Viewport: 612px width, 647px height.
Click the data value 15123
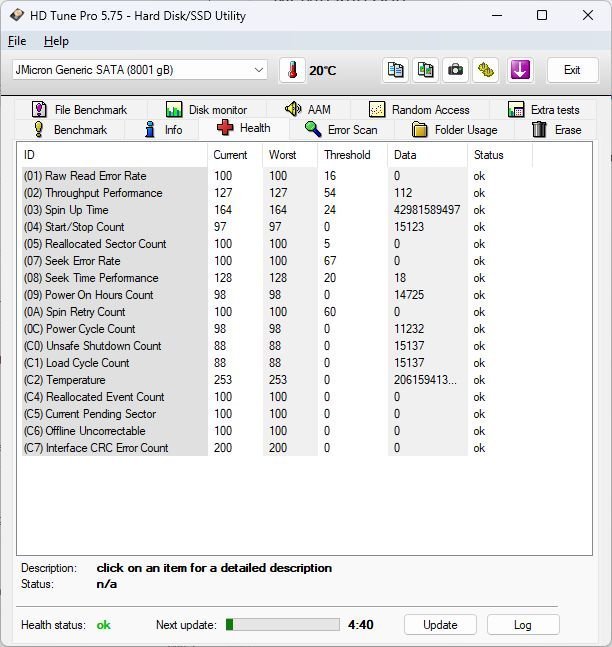click(x=409, y=227)
